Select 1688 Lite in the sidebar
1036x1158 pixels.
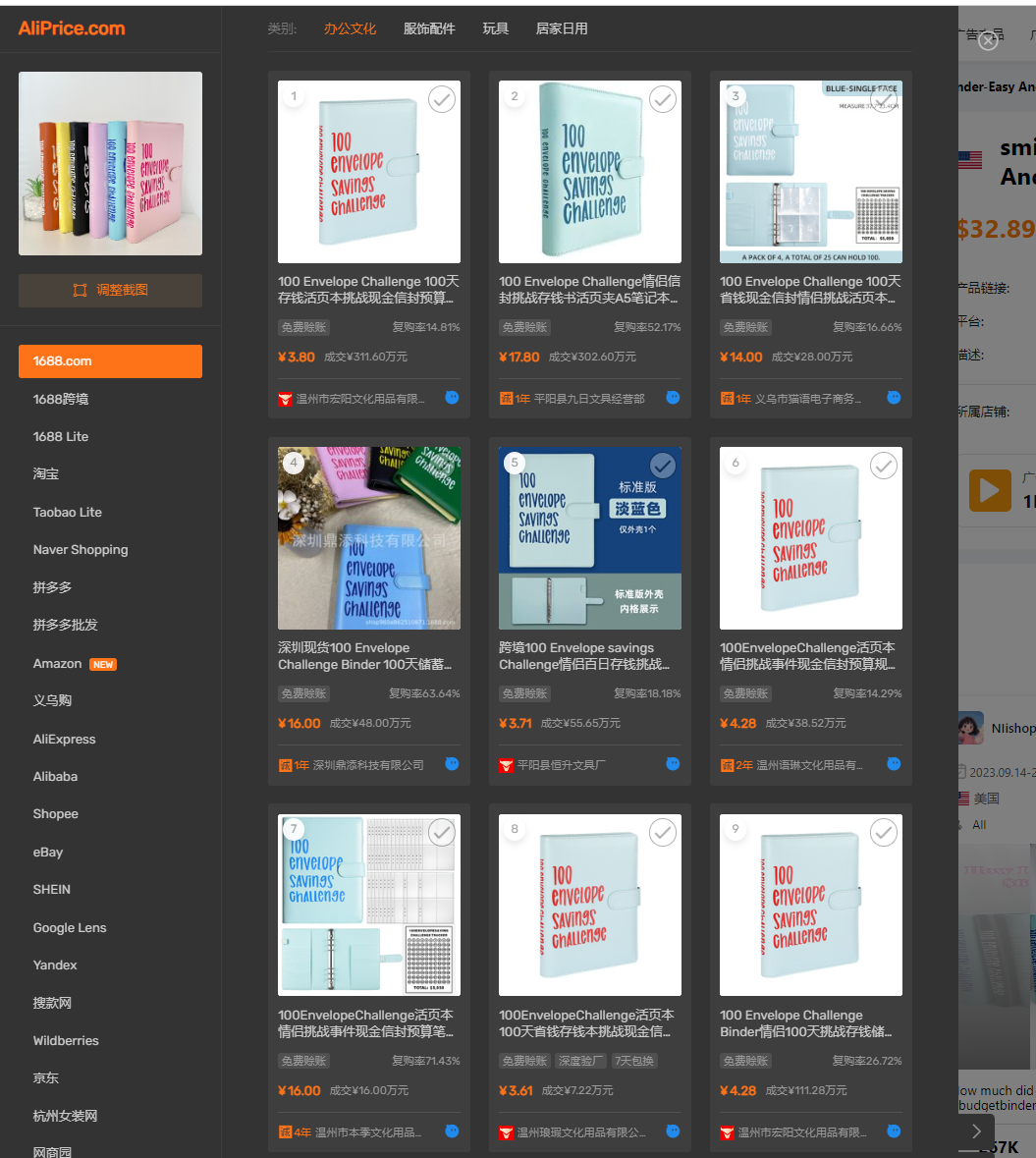point(61,436)
